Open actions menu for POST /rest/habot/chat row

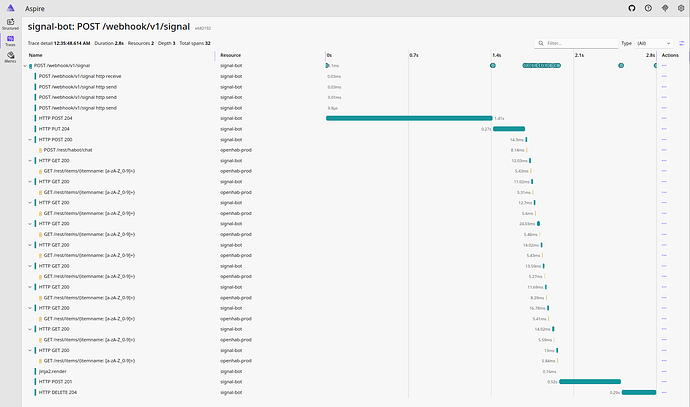pyautogui.click(x=664, y=150)
